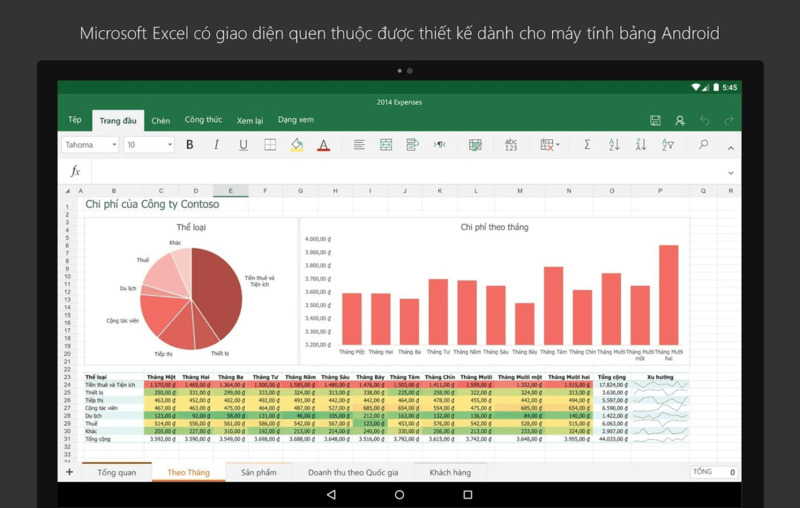
Task: Click the 2014 Expenses document title
Action: (x=399, y=102)
